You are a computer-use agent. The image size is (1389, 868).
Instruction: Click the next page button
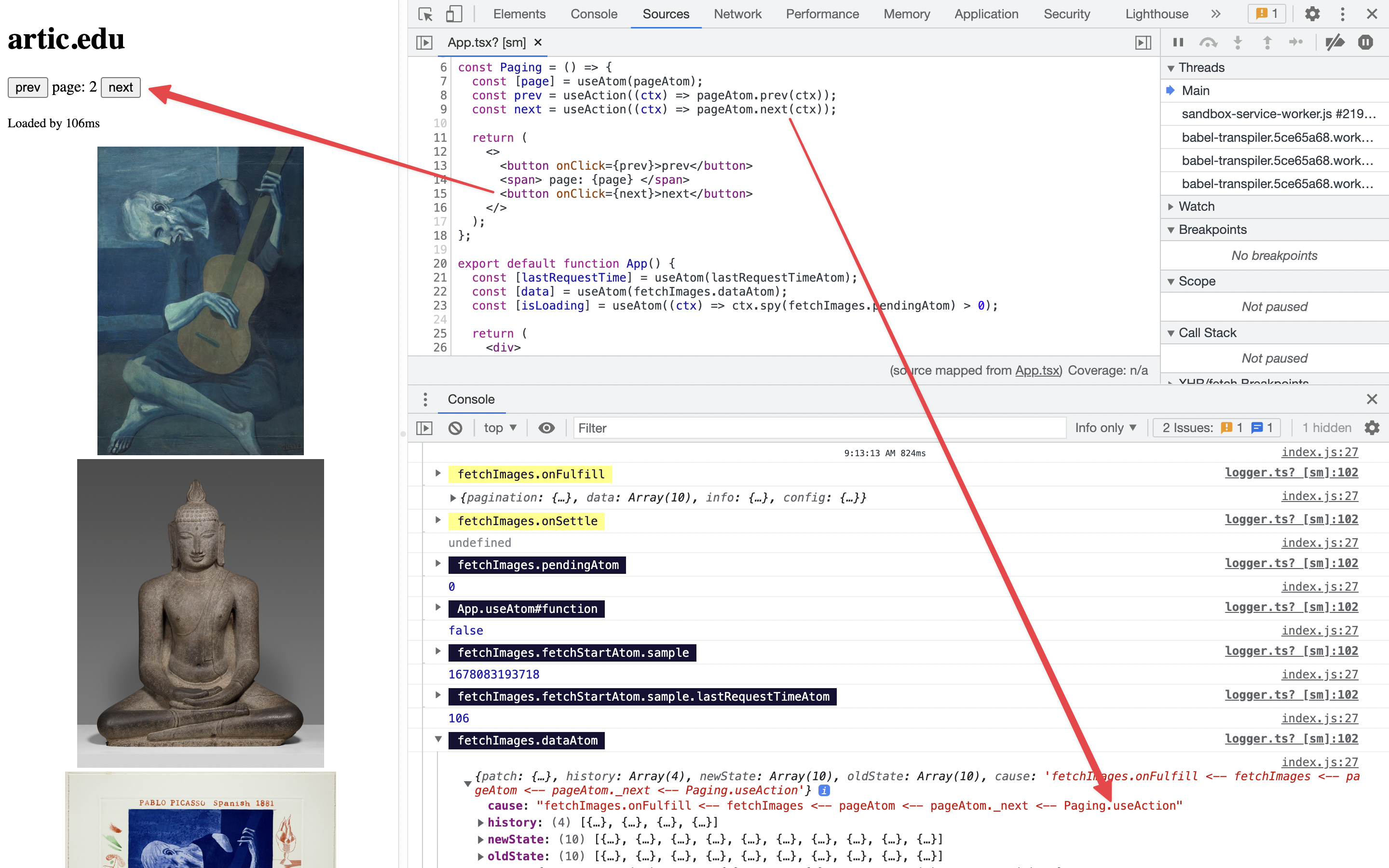coord(121,88)
